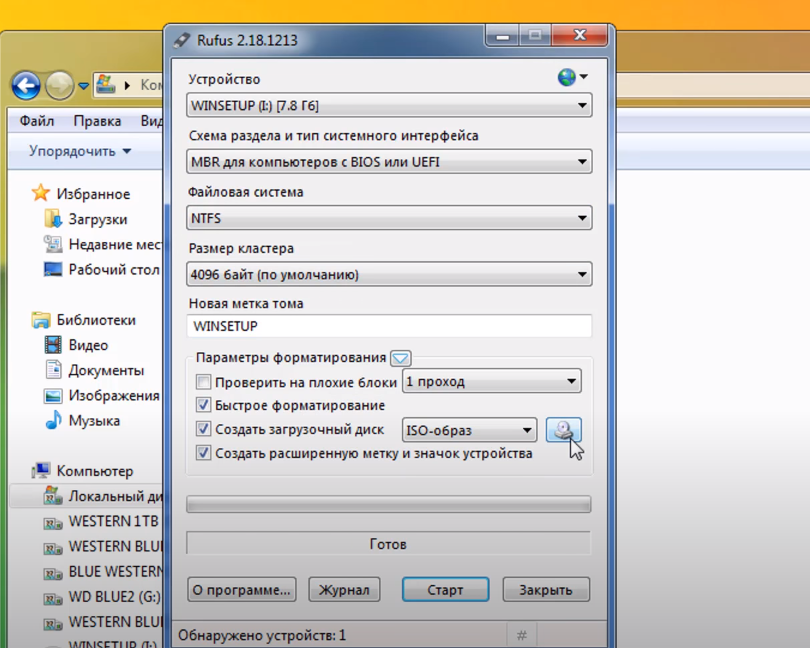Click Обнаружено устройств: 1 status text
The image size is (810, 648).
[x=262, y=635]
